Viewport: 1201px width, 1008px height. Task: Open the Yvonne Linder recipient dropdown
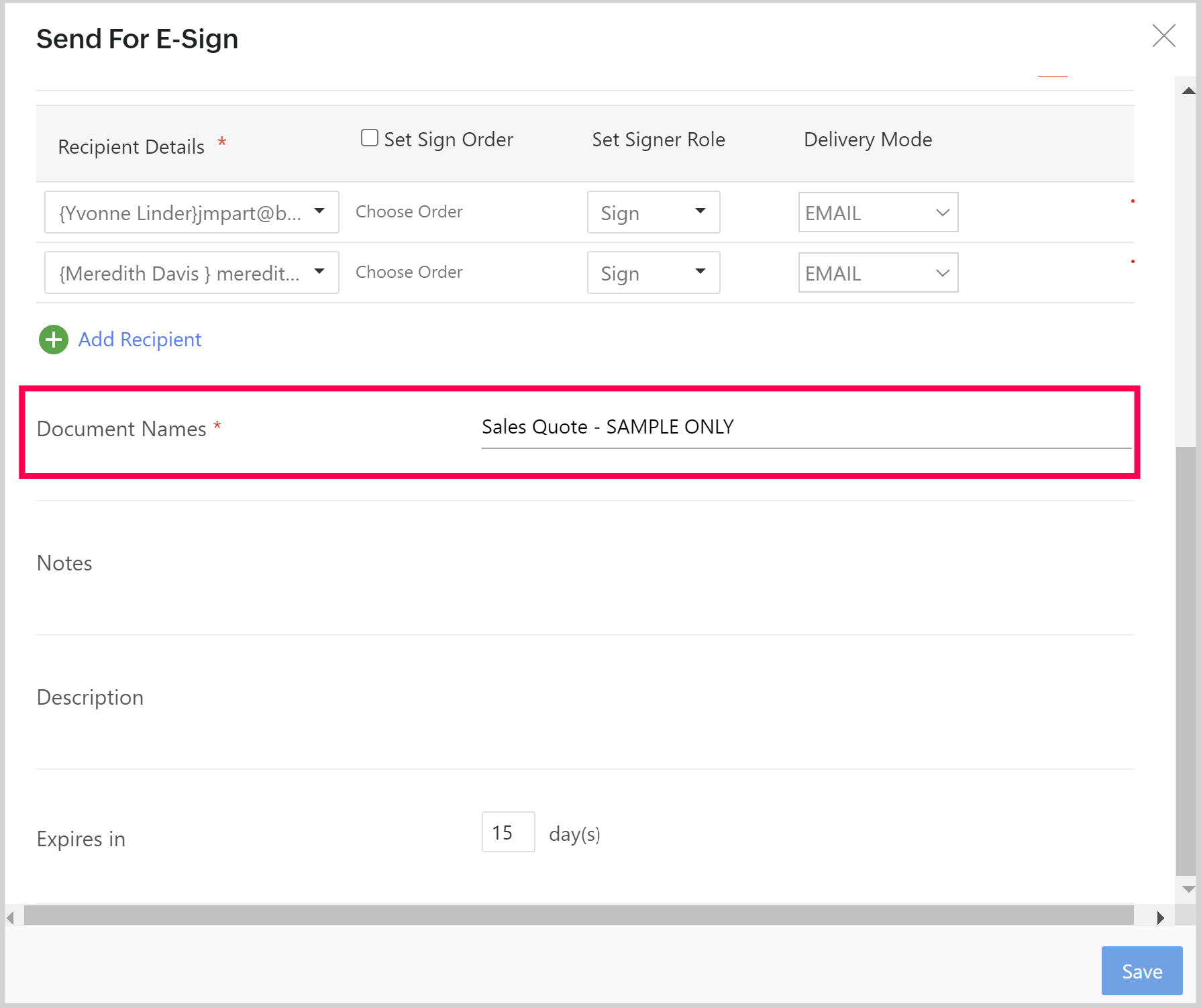[192, 213]
